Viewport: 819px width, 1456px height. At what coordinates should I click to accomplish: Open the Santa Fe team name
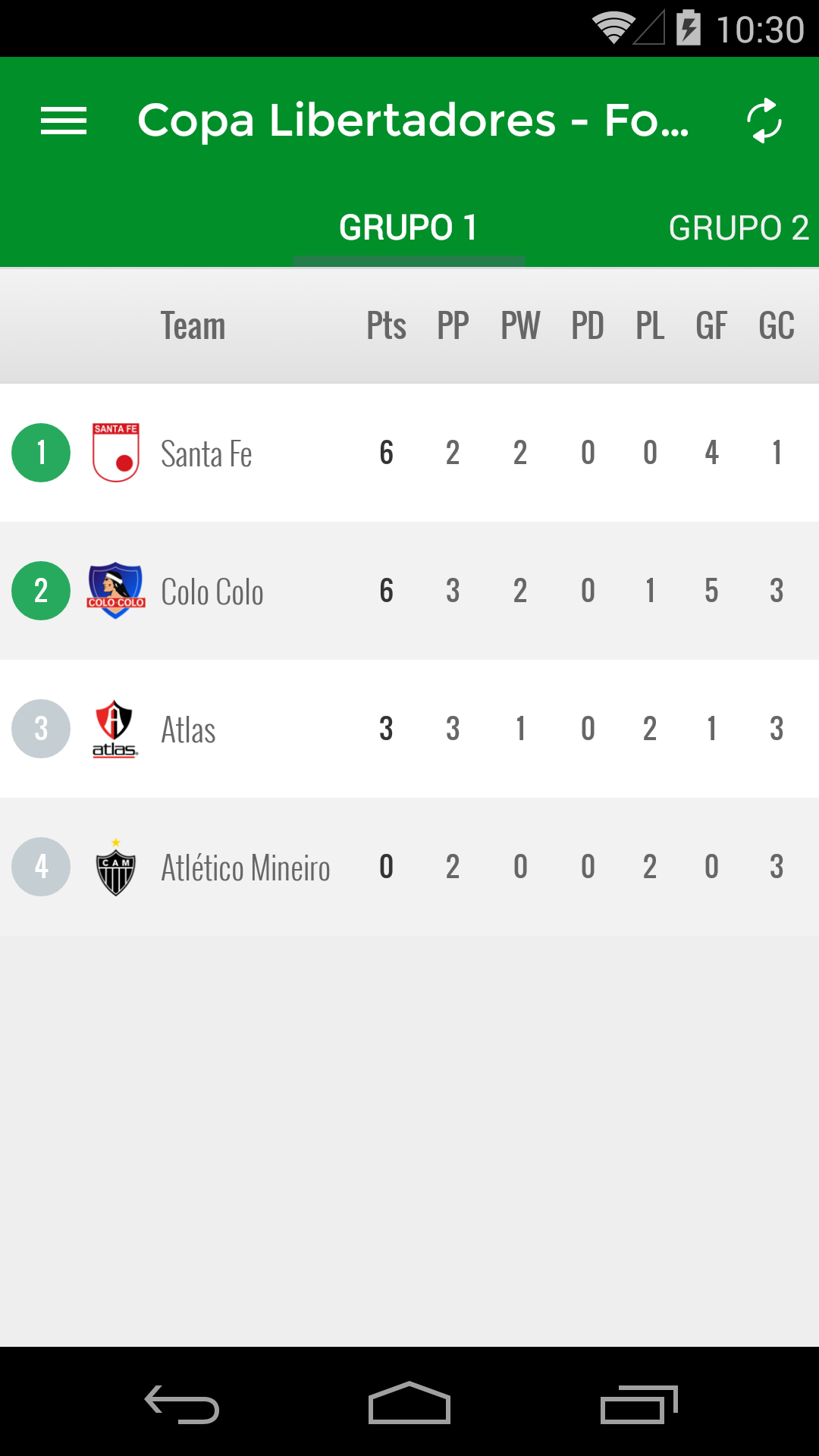pos(206,454)
